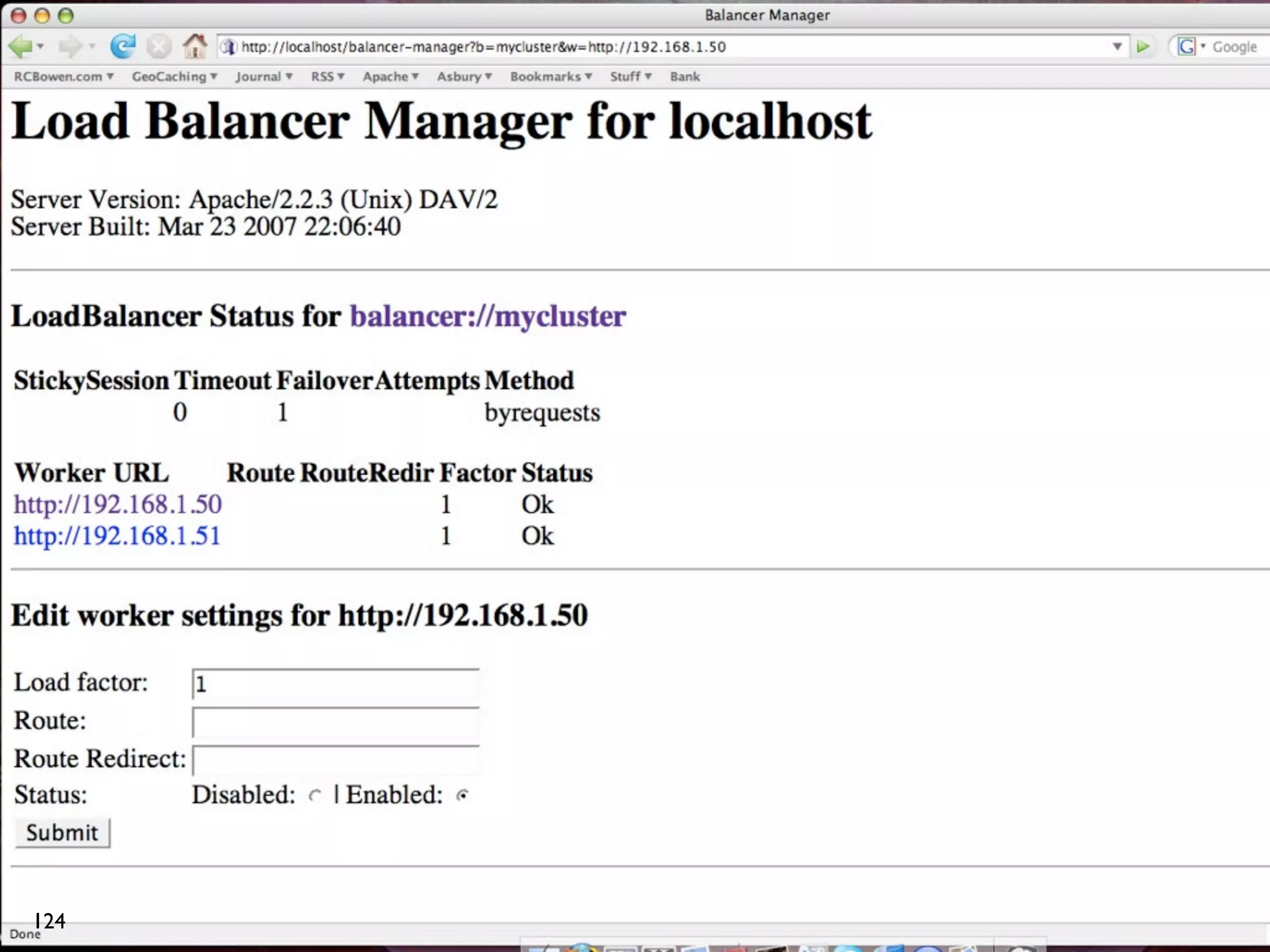Select the Disabled status radio button
Viewport: 1270px width, 952px height.
315,795
